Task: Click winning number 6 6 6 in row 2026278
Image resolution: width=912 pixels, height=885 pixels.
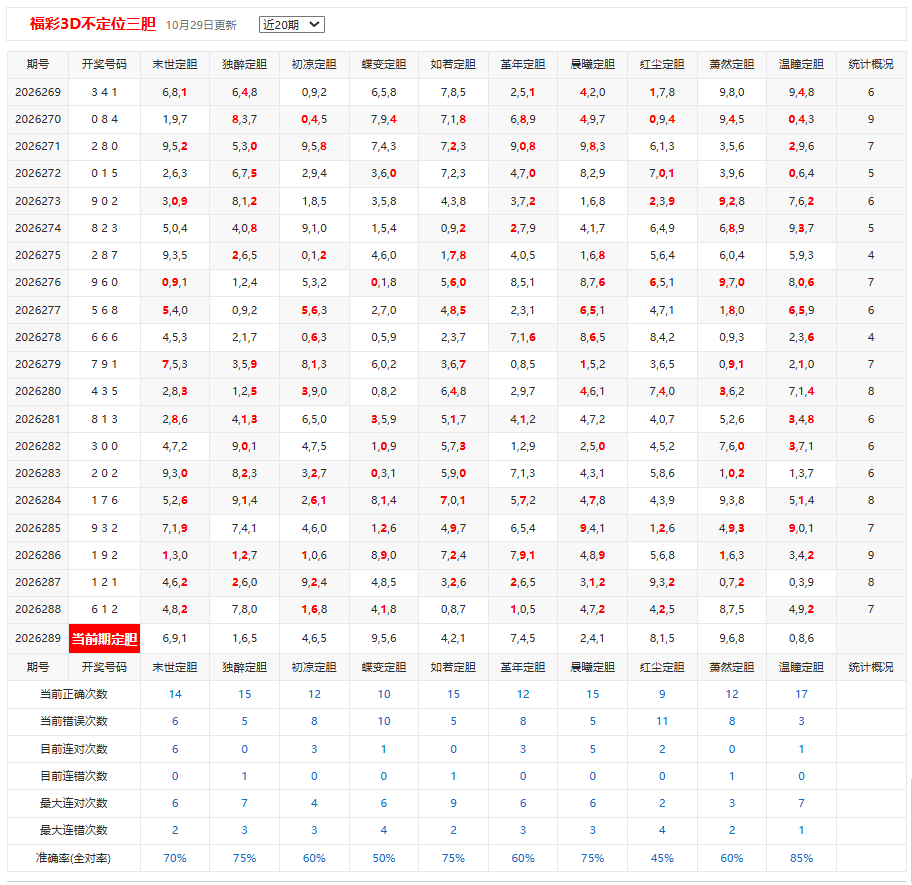Action: (104, 337)
